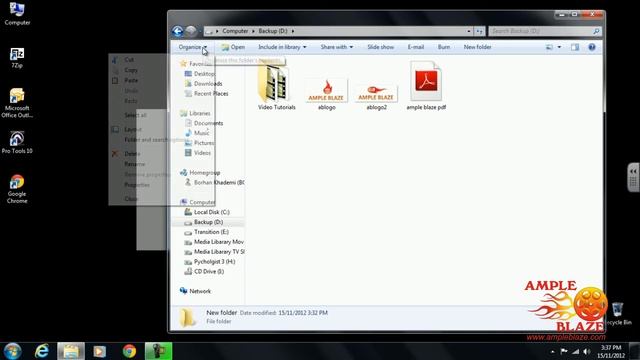Show hidden tray icons arrow
This screenshot has width=640, height=360.
[553, 351]
